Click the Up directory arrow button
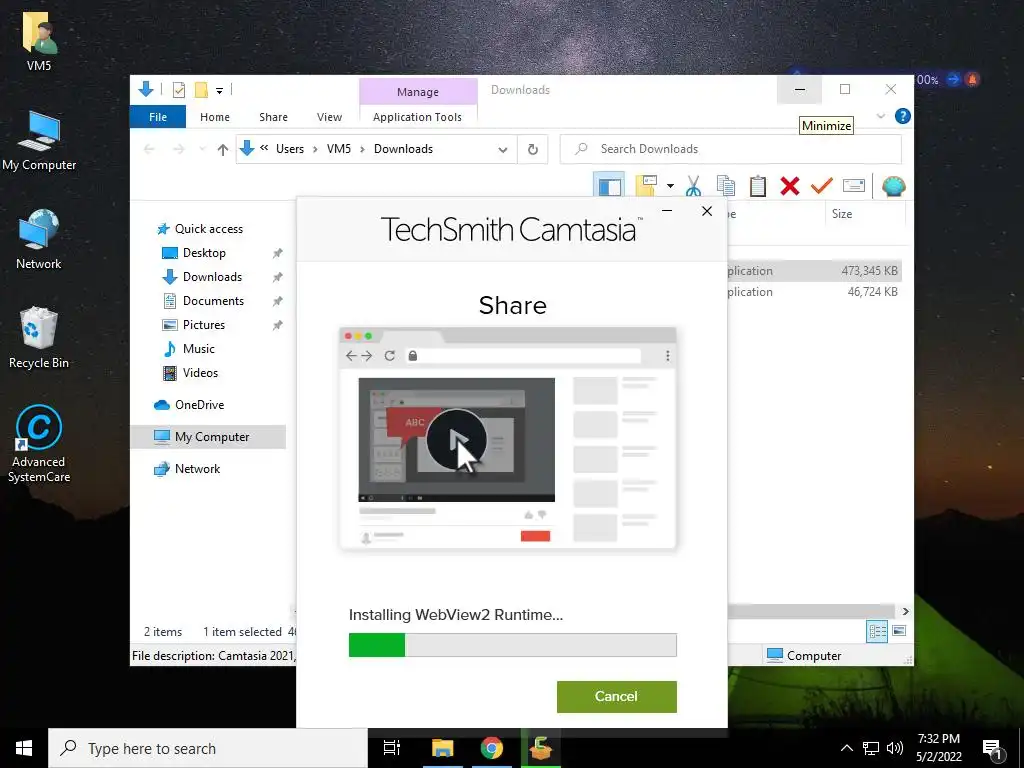This screenshot has width=1024, height=768. [223, 150]
